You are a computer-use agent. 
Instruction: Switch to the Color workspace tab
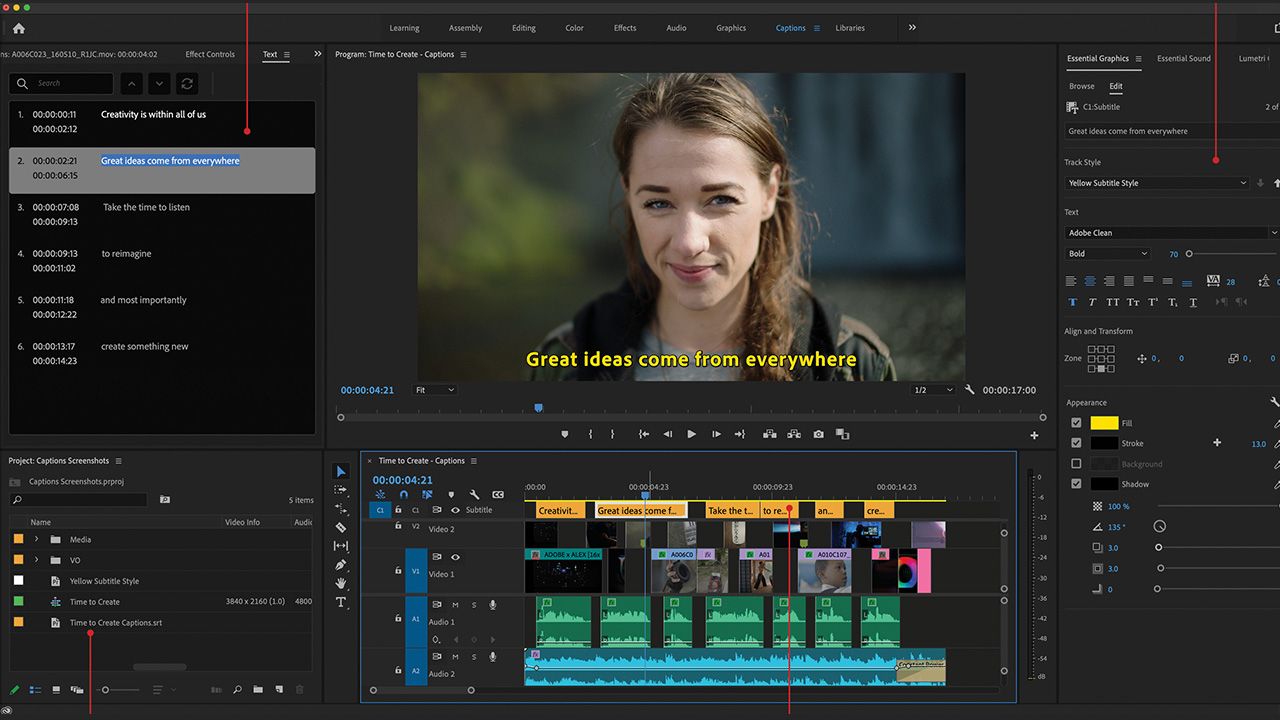click(574, 28)
